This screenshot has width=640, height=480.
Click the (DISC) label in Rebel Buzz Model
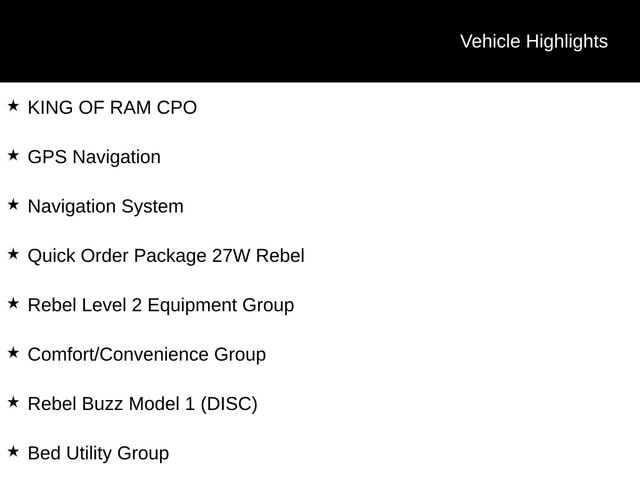pos(229,404)
